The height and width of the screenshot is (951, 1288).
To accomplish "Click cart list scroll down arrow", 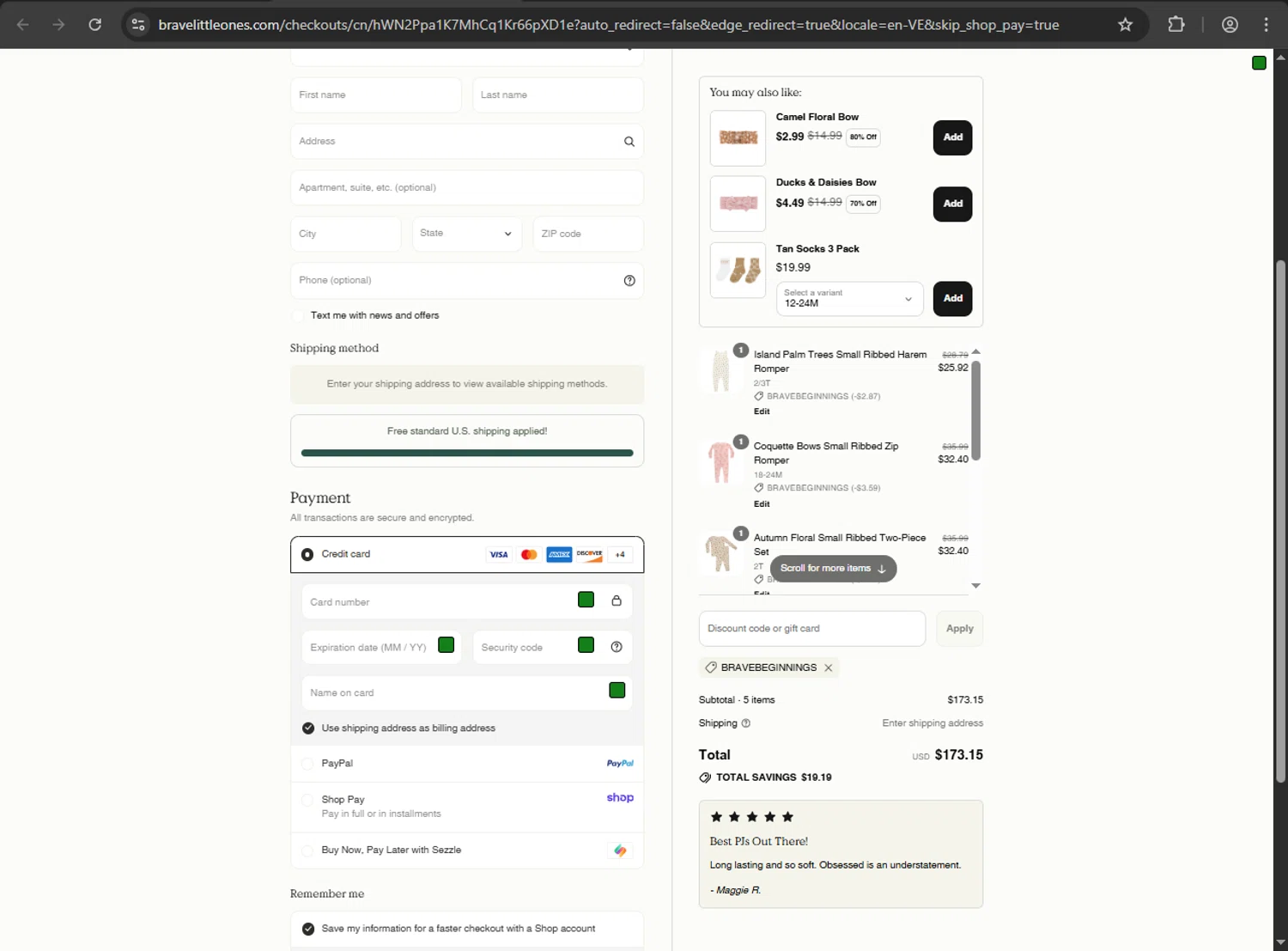I will (x=975, y=586).
